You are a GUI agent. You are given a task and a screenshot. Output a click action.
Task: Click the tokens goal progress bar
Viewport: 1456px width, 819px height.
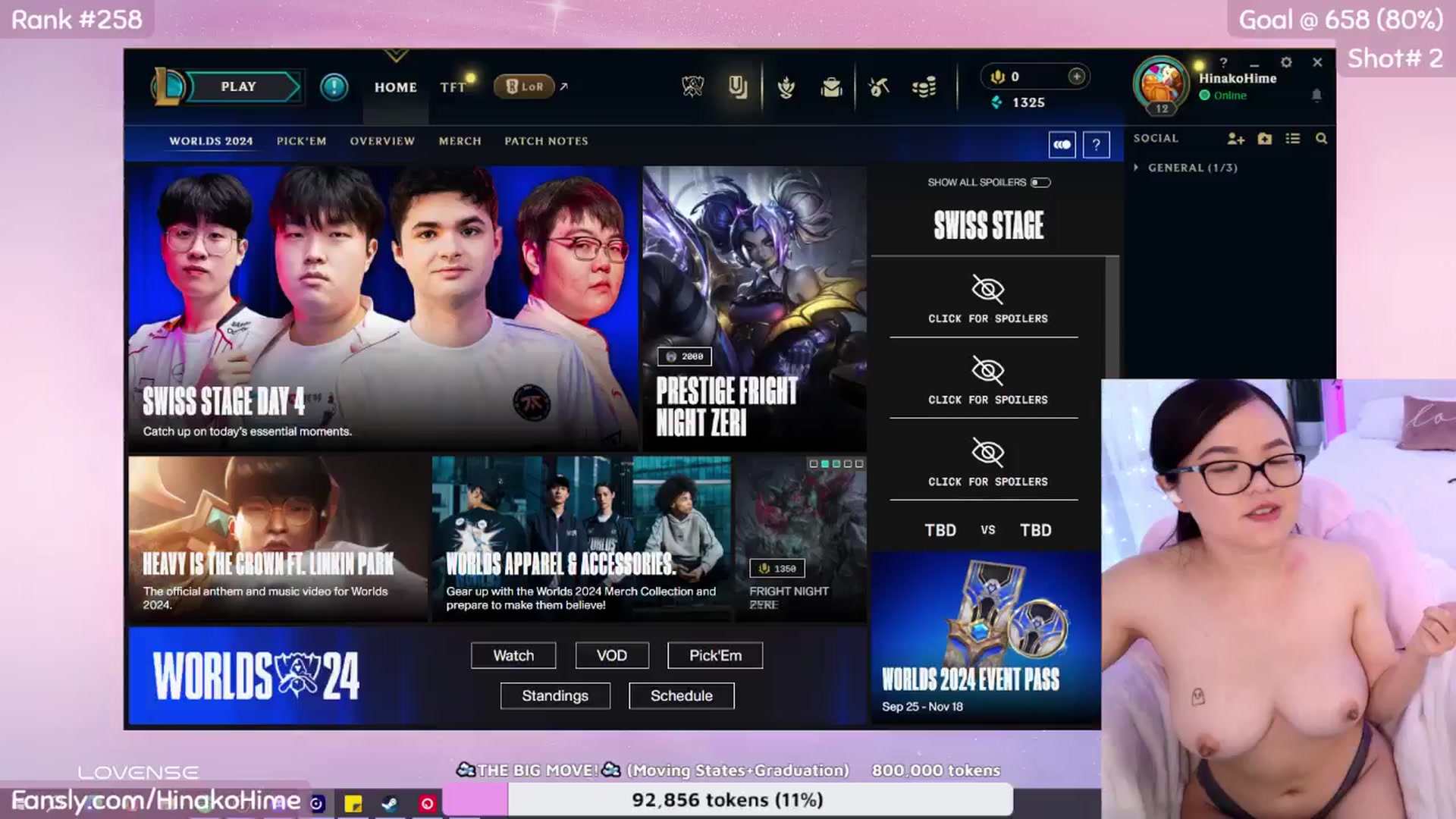click(727, 800)
